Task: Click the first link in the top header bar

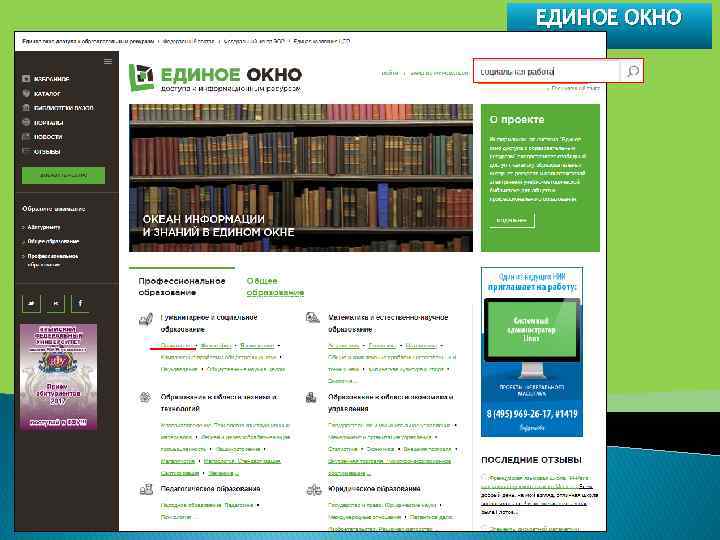Action: [88, 41]
